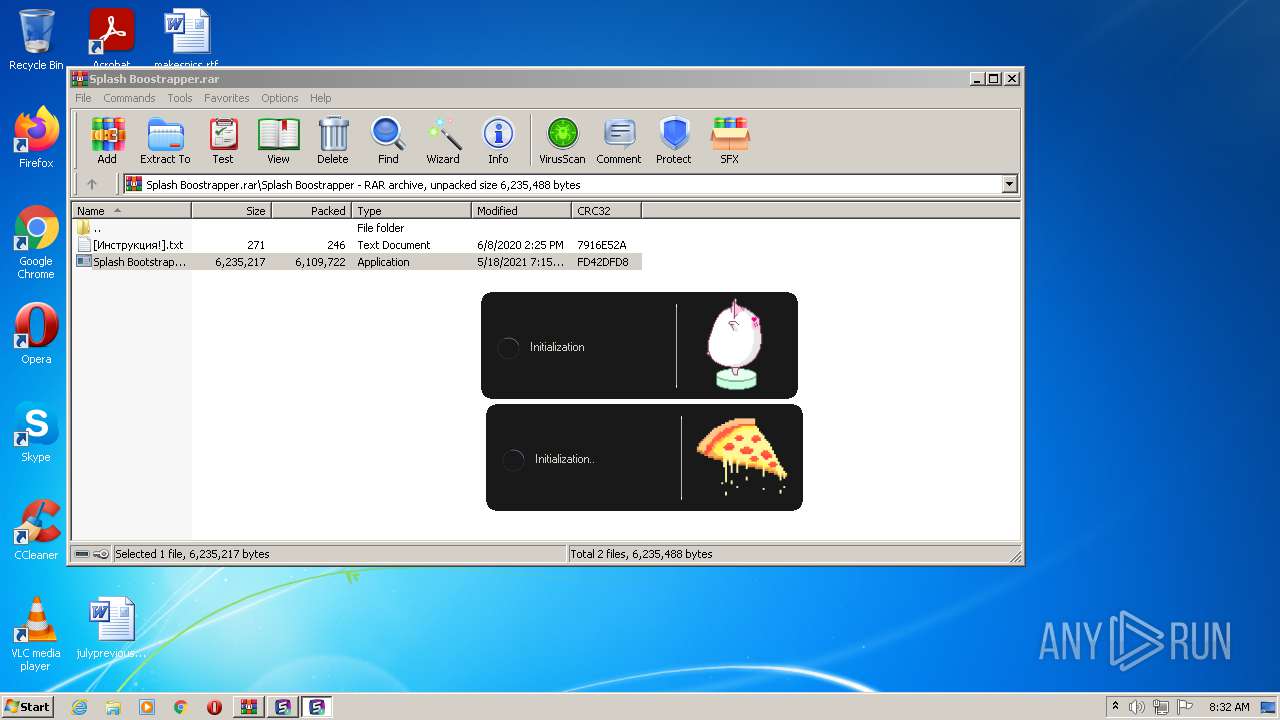This screenshot has width=1280, height=720.
Task: Click the Protect shield icon
Action: click(674, 141)
